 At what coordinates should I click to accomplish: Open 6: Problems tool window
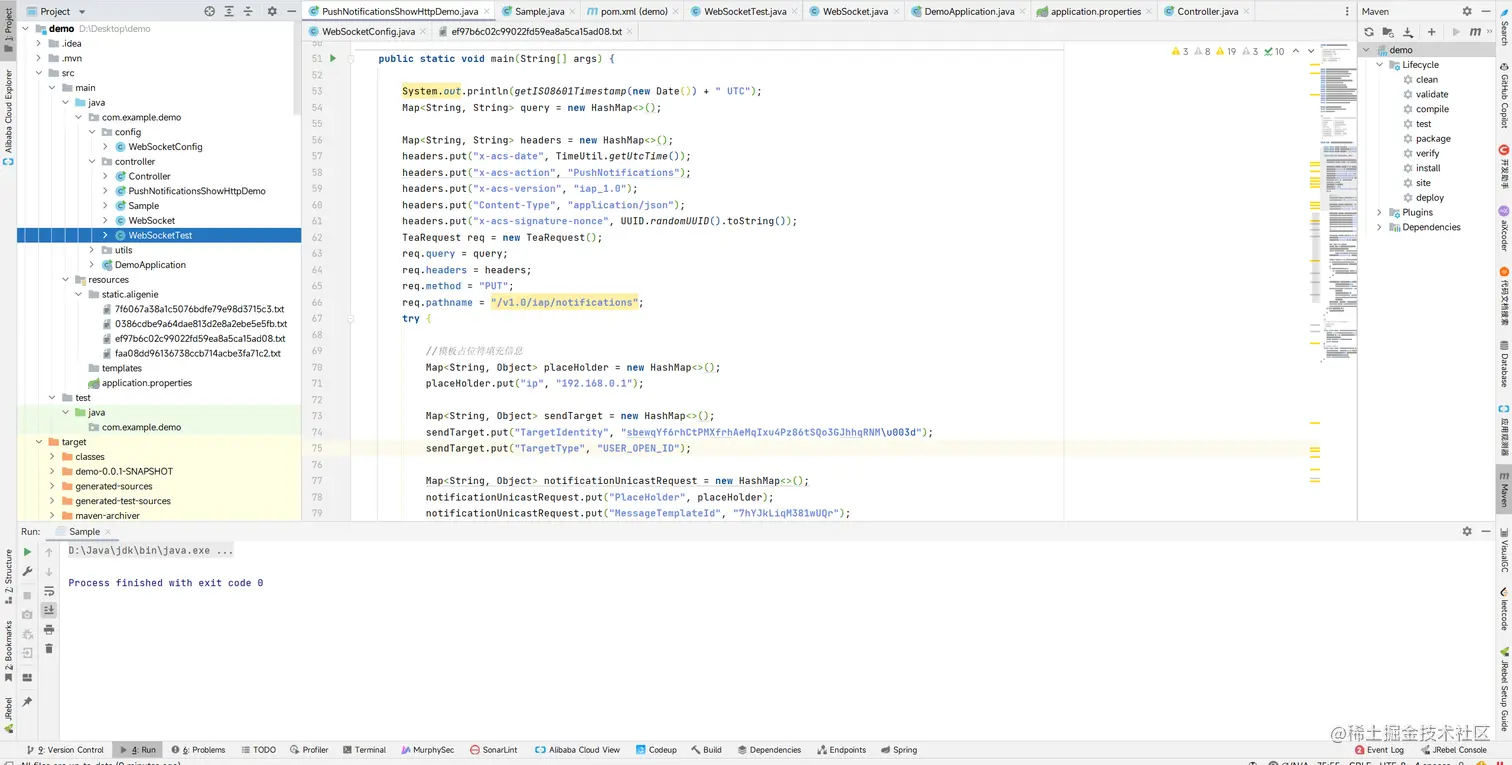point(197,749)
